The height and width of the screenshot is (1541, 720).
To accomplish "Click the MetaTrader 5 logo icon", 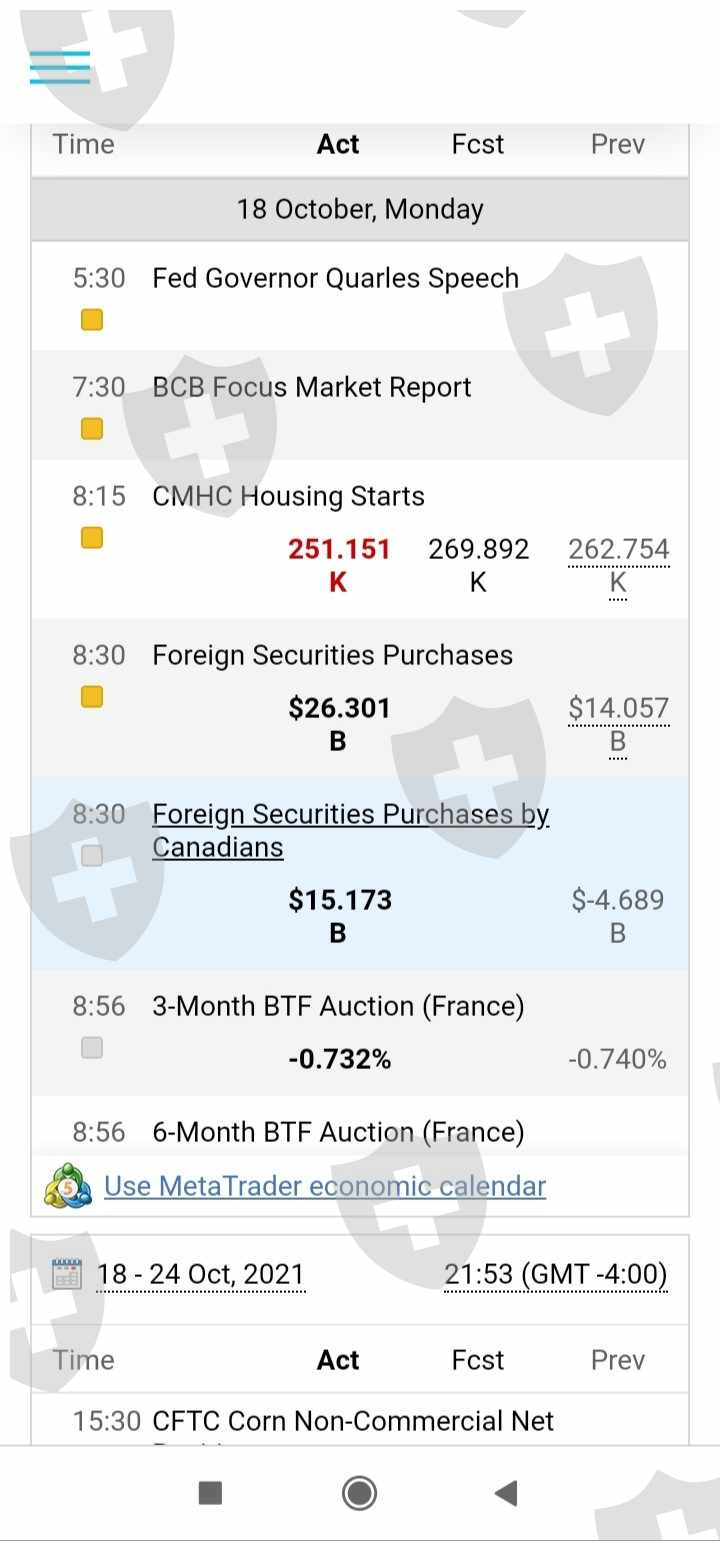I will 68,1186.
